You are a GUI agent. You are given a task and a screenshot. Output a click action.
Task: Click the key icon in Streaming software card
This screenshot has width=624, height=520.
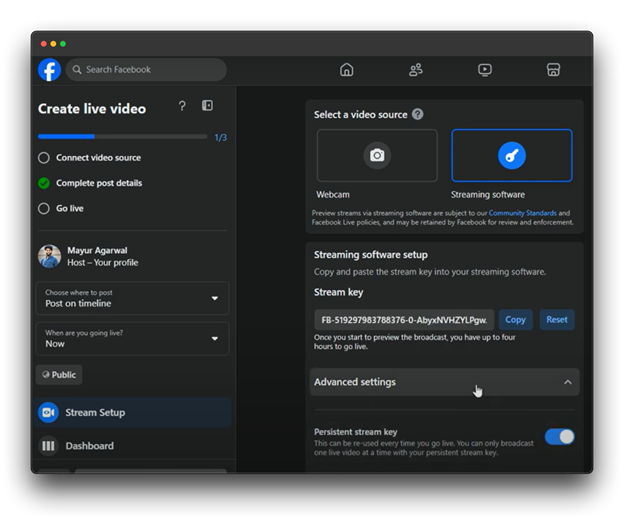[512, 155]
